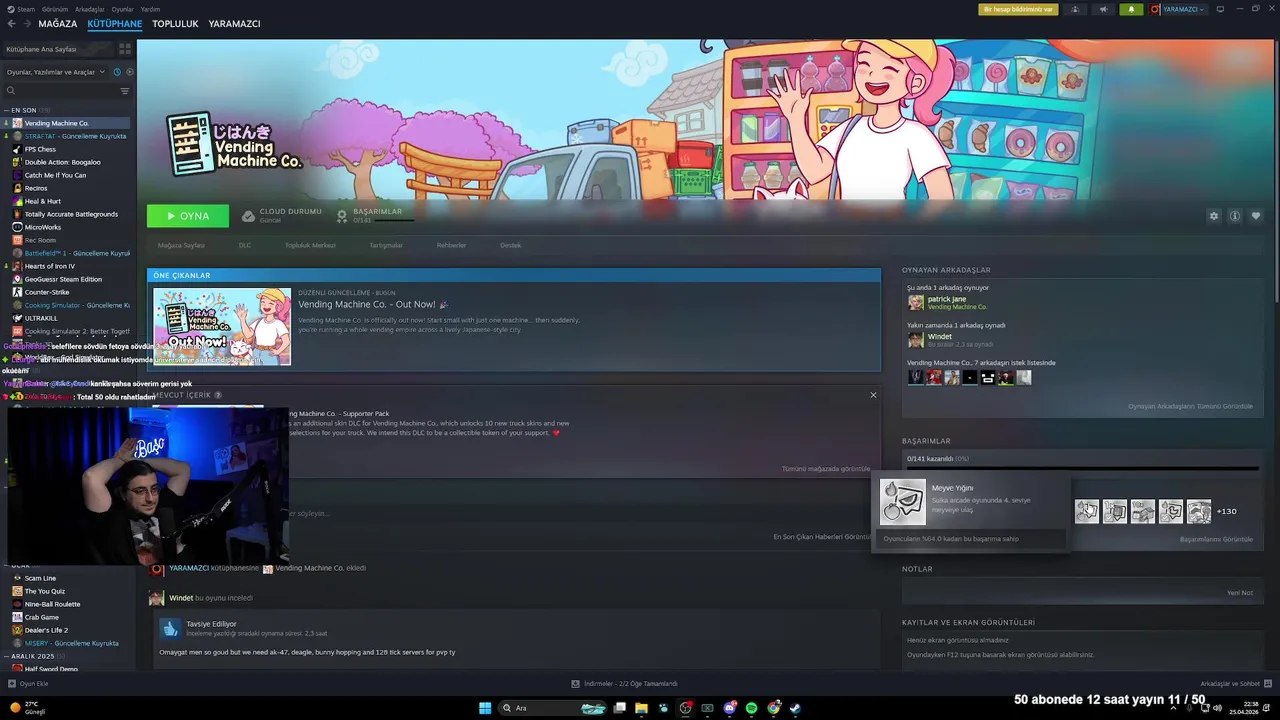Click the library search magnifier icon
Image resolution: width=1280 pixels, height=720 pixels.
[x=11, y=91]
